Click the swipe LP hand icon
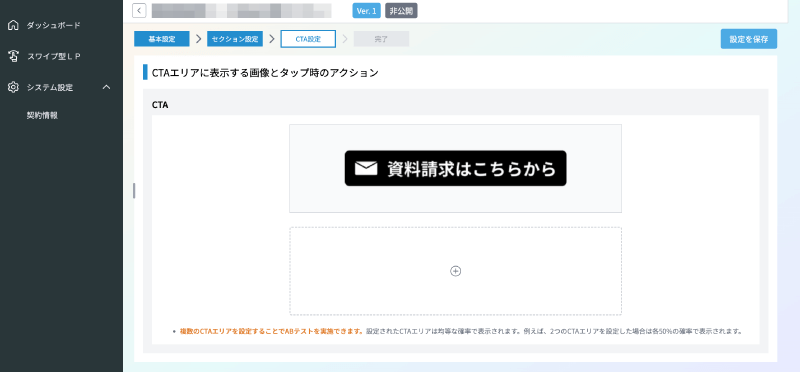Screen dimensions: 800x372 point(13,56)
